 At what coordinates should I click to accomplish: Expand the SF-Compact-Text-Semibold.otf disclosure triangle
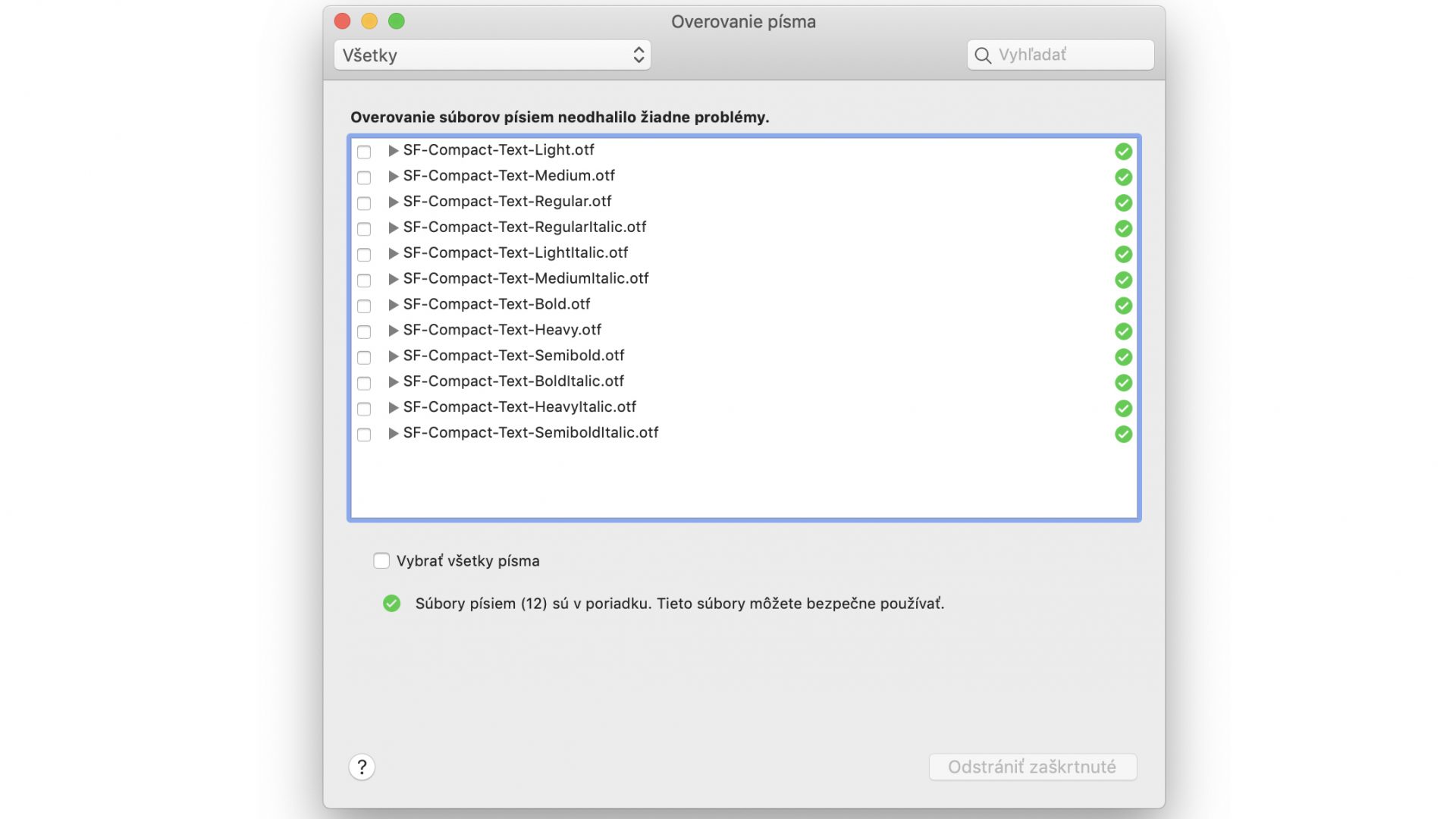coord(393,356)
